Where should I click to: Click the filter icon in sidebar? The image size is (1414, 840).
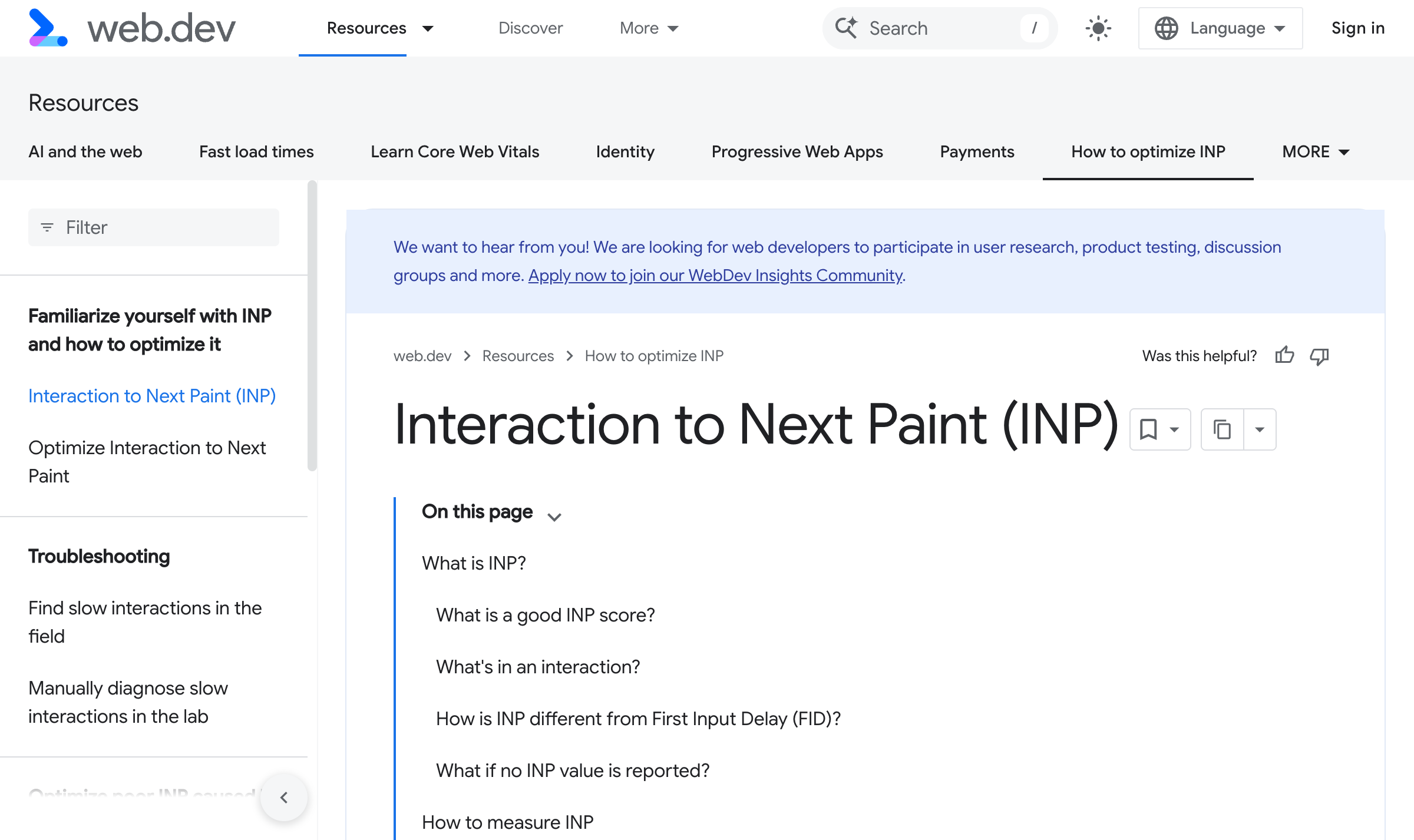coord(47,227)
